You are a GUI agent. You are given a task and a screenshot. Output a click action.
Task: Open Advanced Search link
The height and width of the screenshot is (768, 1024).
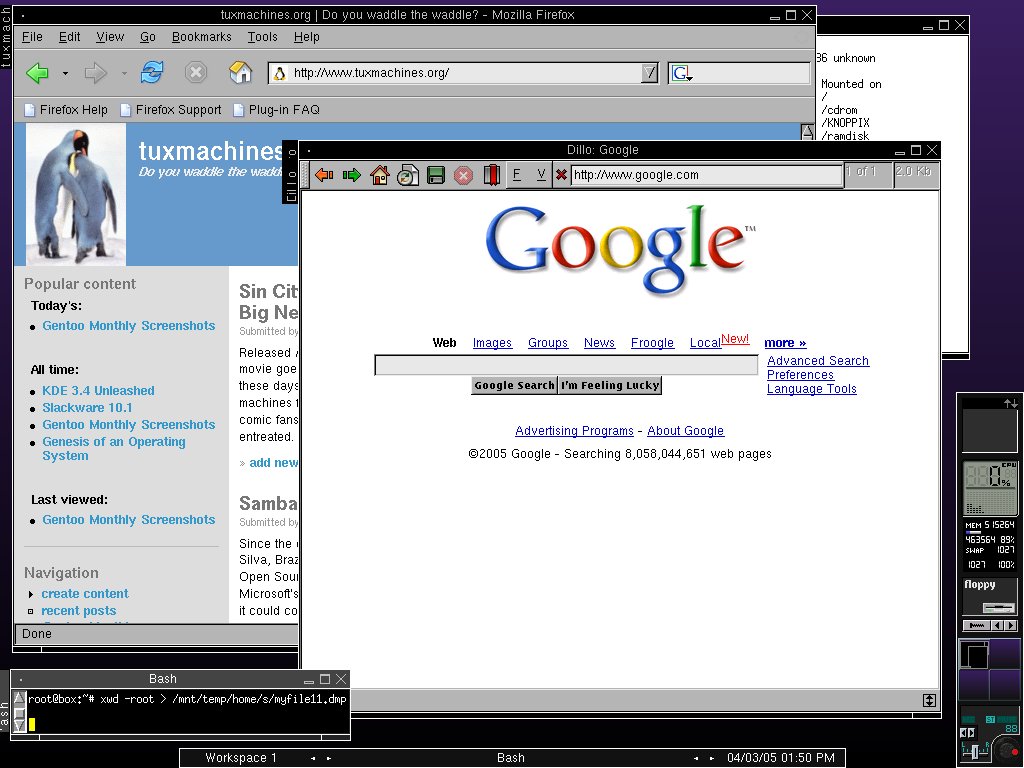pyautogui.click(x=818, y=360)
